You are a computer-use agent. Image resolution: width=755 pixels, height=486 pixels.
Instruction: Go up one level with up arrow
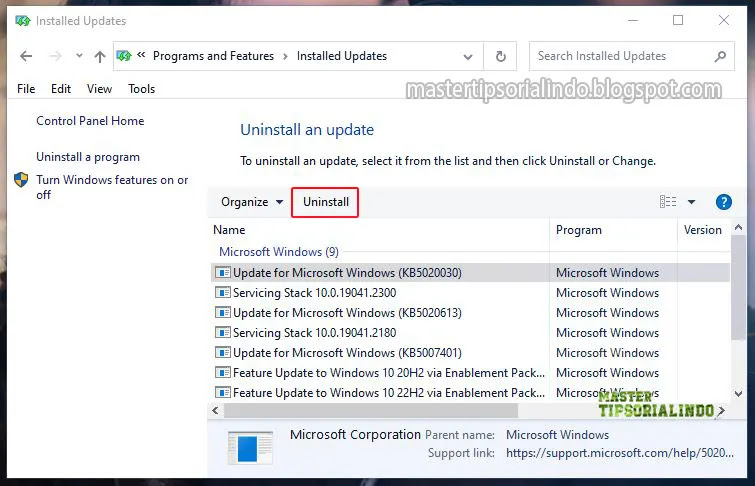tap(100, 56)
